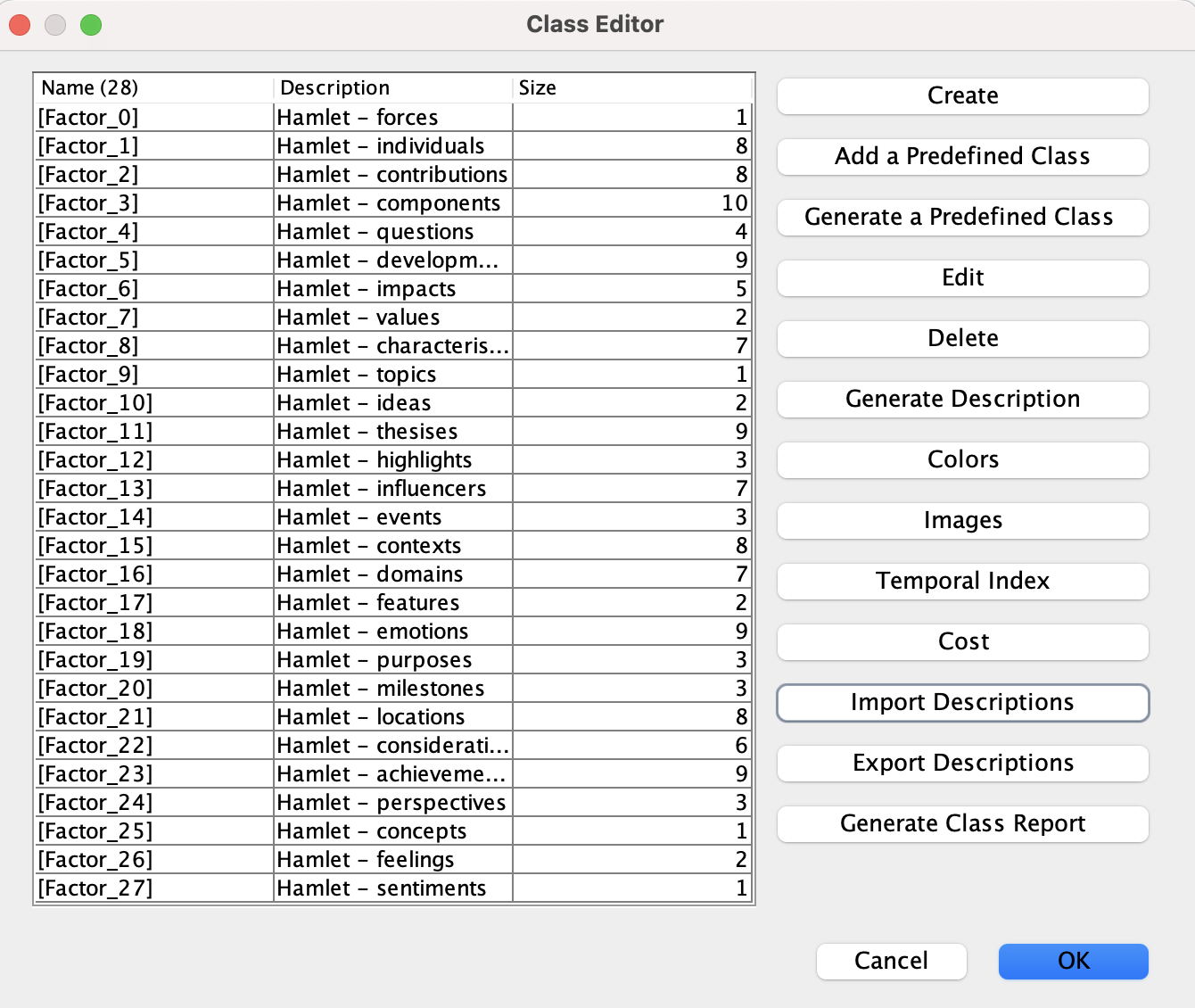Select the [Factor_3] row
This screenshot has width=1195, height=1008.
tap(393, 202)
